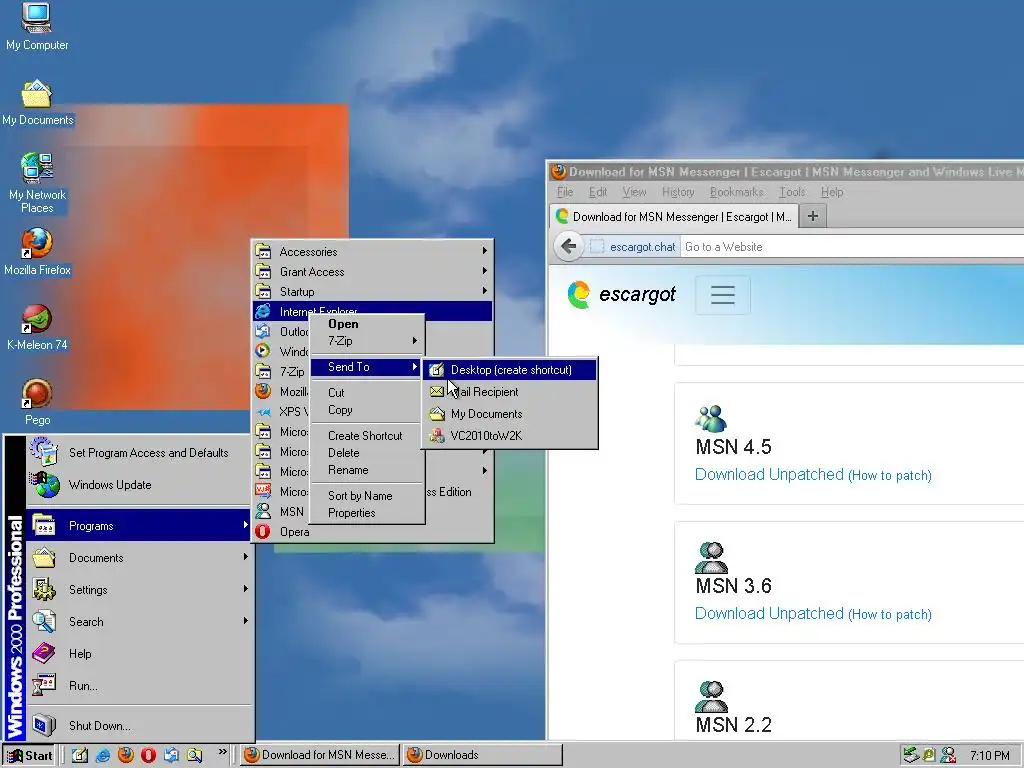Open My Network Places desktop icon
Viewport: 1024px width, 768px height.
point(37,184)
